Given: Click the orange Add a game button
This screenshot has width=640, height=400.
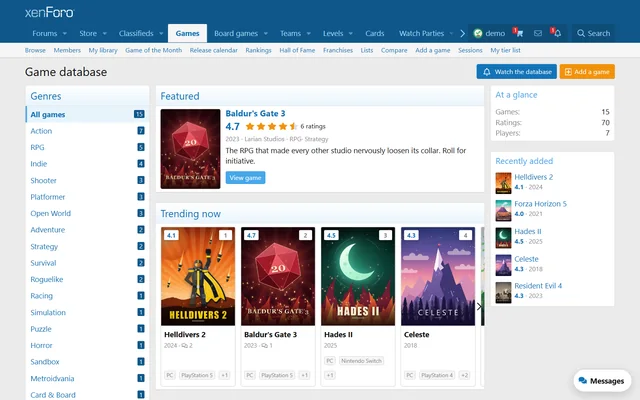Looking at the screenshot, I should 587,72.
